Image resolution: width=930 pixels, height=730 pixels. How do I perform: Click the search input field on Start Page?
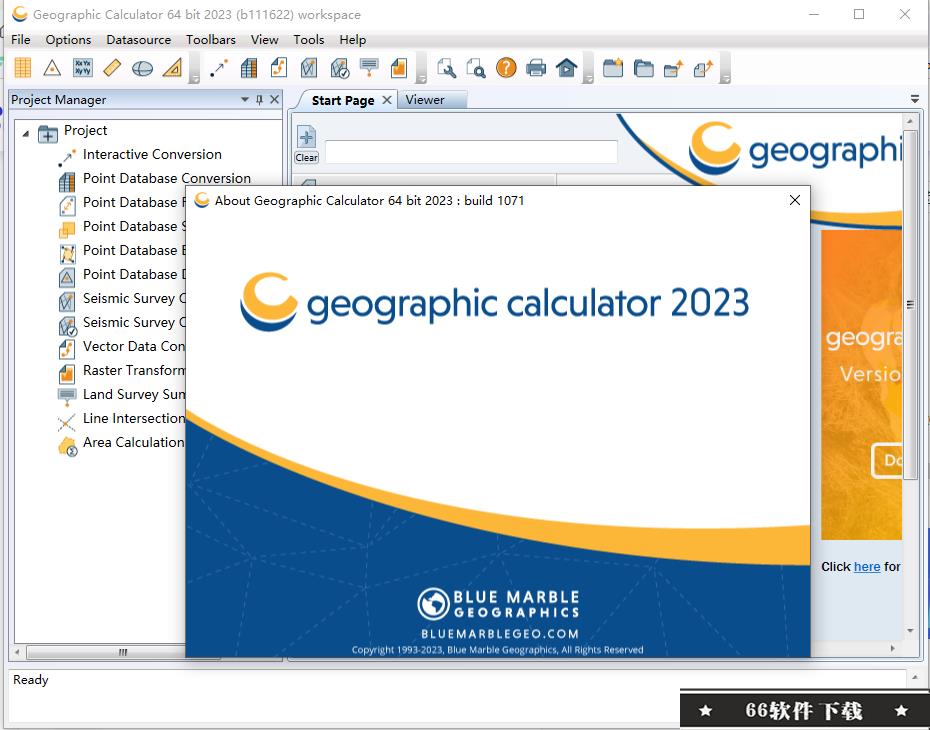[471, 152]
